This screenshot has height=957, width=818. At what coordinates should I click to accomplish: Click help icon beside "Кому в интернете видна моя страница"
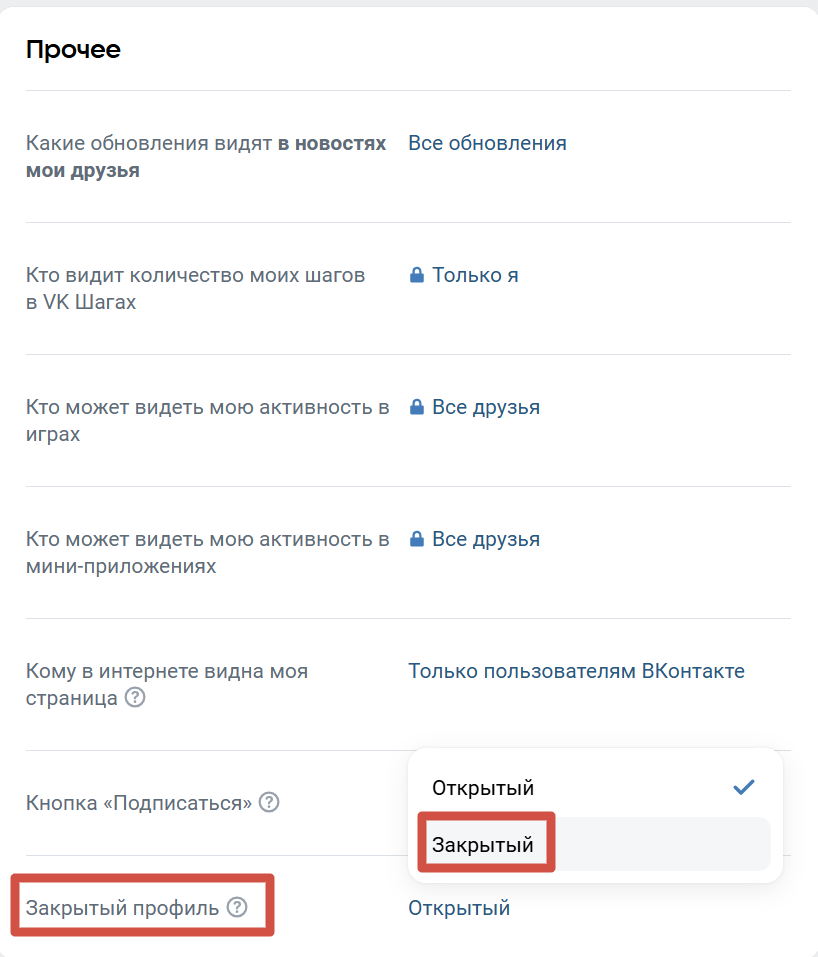point(135,698)
